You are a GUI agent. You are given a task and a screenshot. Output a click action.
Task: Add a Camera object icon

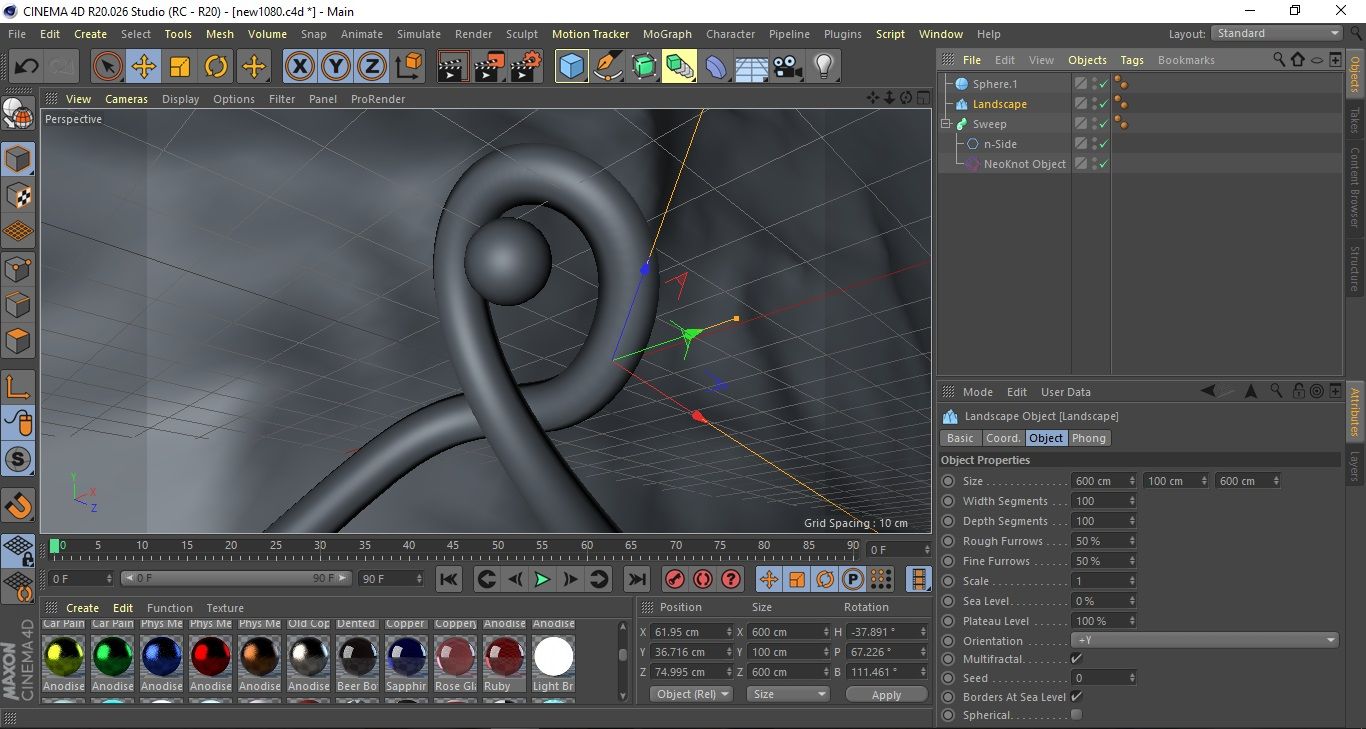point(788,67)
